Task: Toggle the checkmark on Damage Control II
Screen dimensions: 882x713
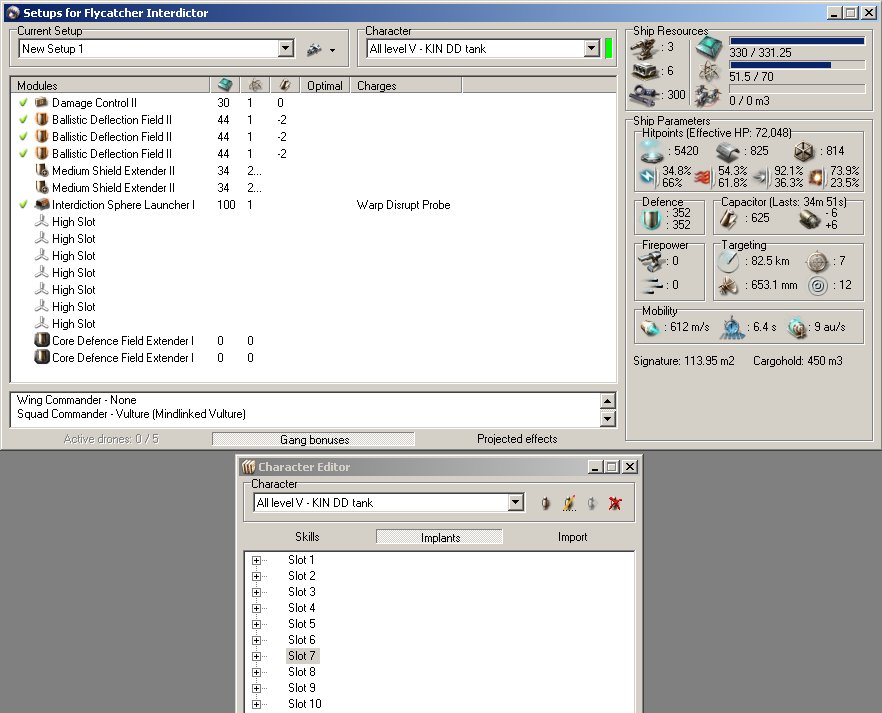Action: tap(23, 103)
